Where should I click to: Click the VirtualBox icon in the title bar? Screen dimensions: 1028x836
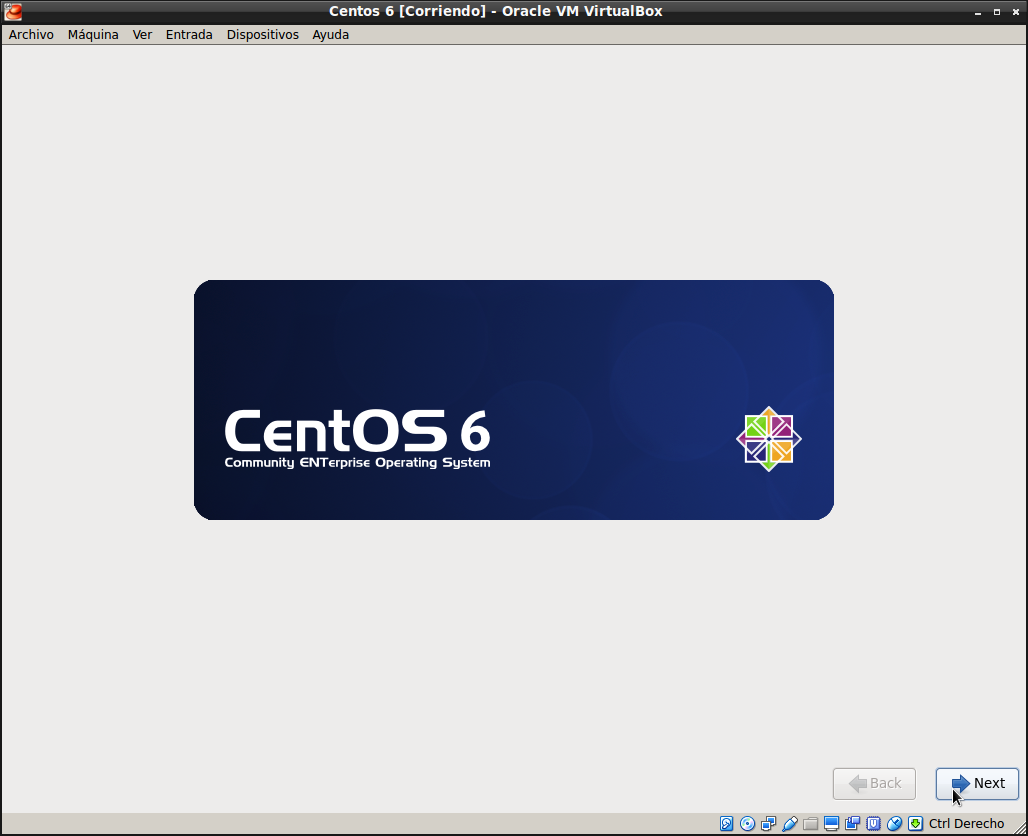tap(13, 11)
